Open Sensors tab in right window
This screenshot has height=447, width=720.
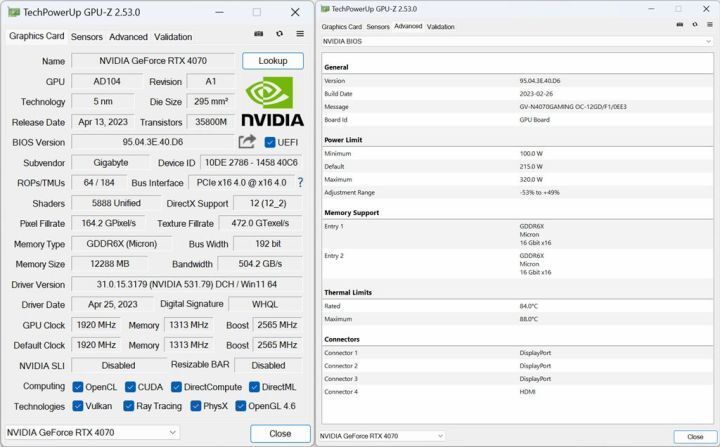point(378,27)
